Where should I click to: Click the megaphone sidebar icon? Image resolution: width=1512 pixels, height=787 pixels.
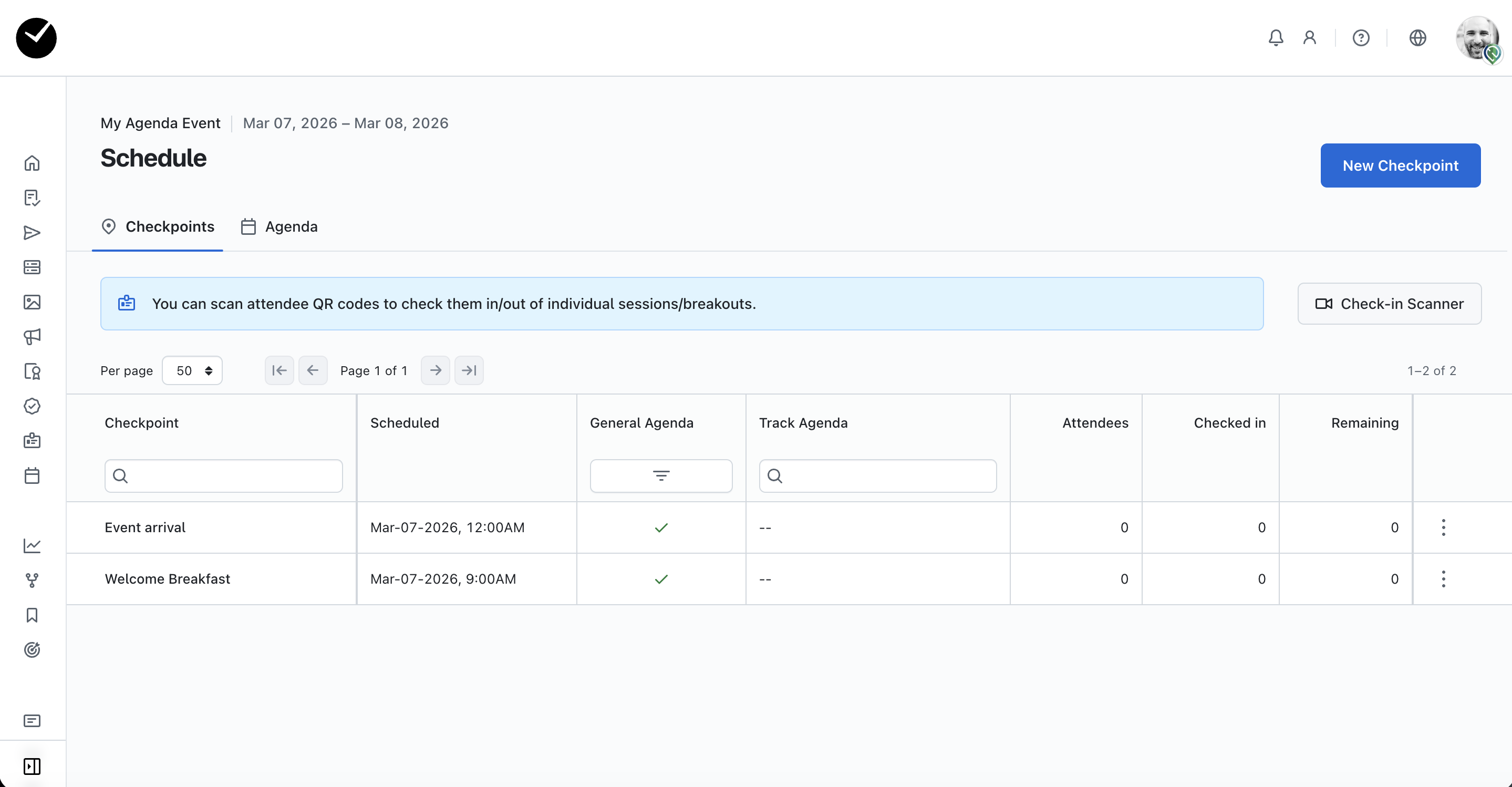[32, 336]
